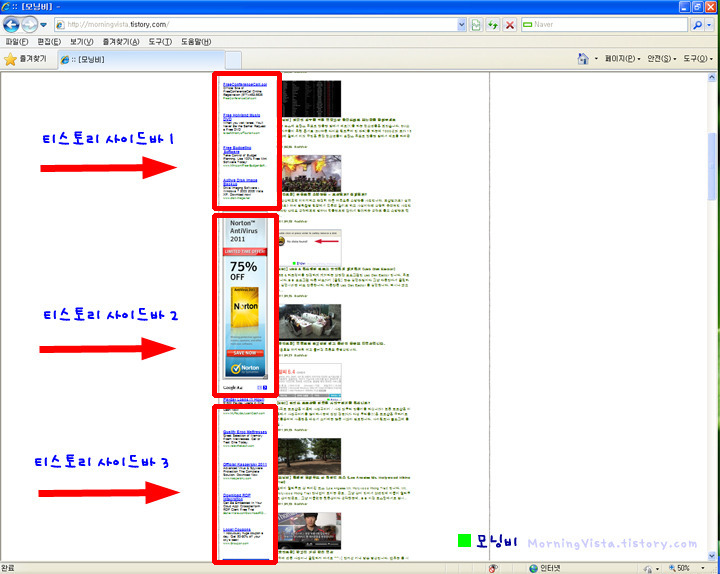720x574 pixels.
Task: Click the Home house icon
Action: point(583,59)
